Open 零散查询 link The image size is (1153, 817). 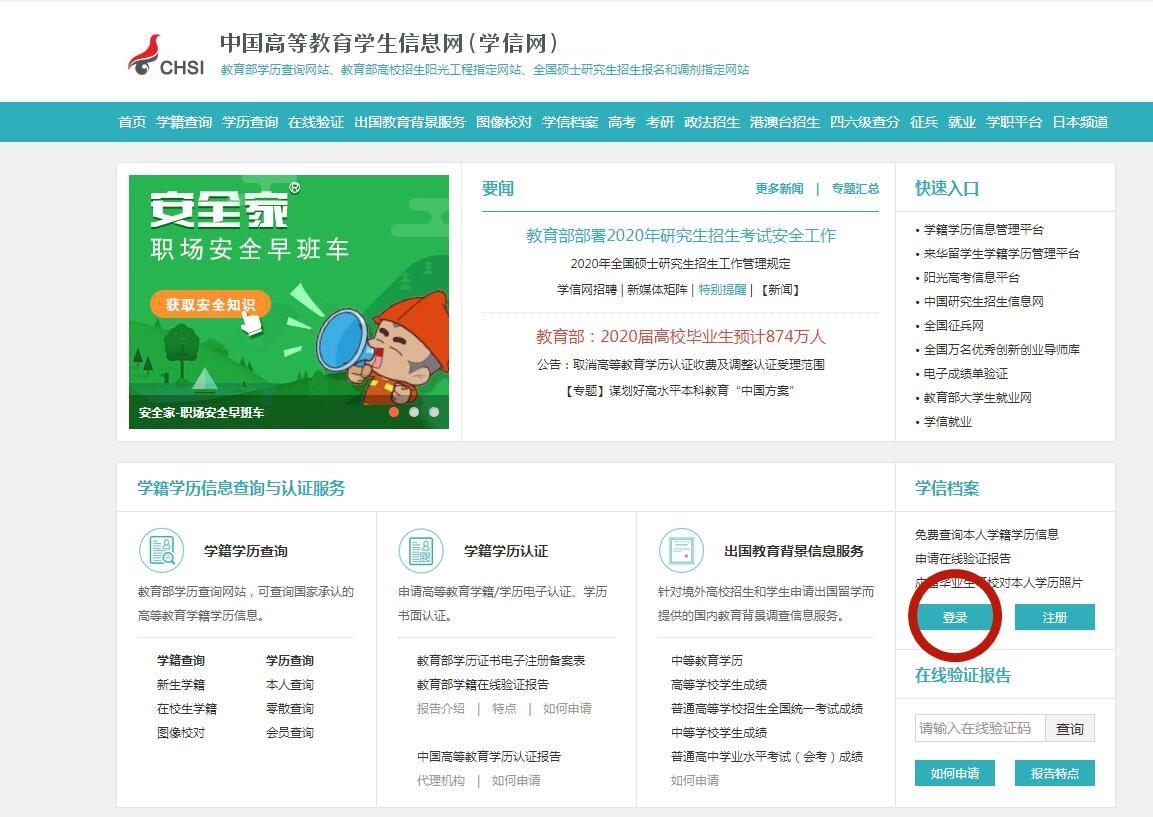pos(290,709)
